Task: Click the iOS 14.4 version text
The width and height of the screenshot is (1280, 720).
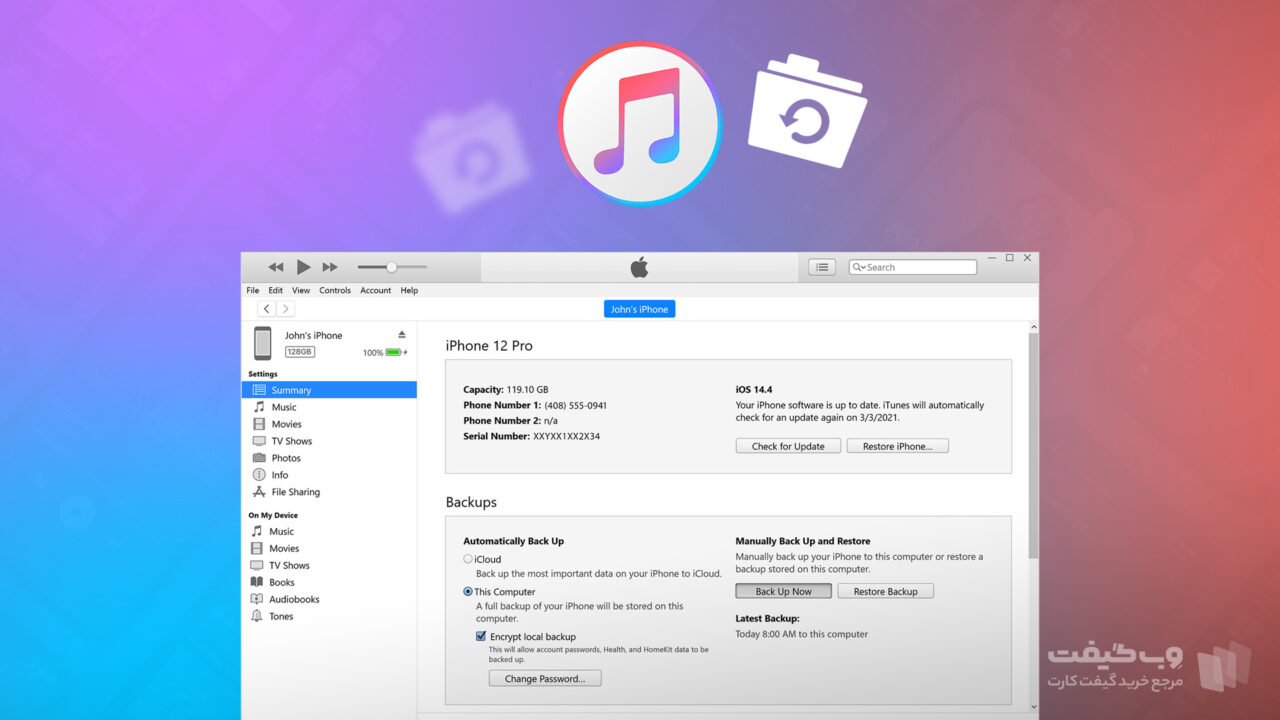Action: [x=754, y=389]
